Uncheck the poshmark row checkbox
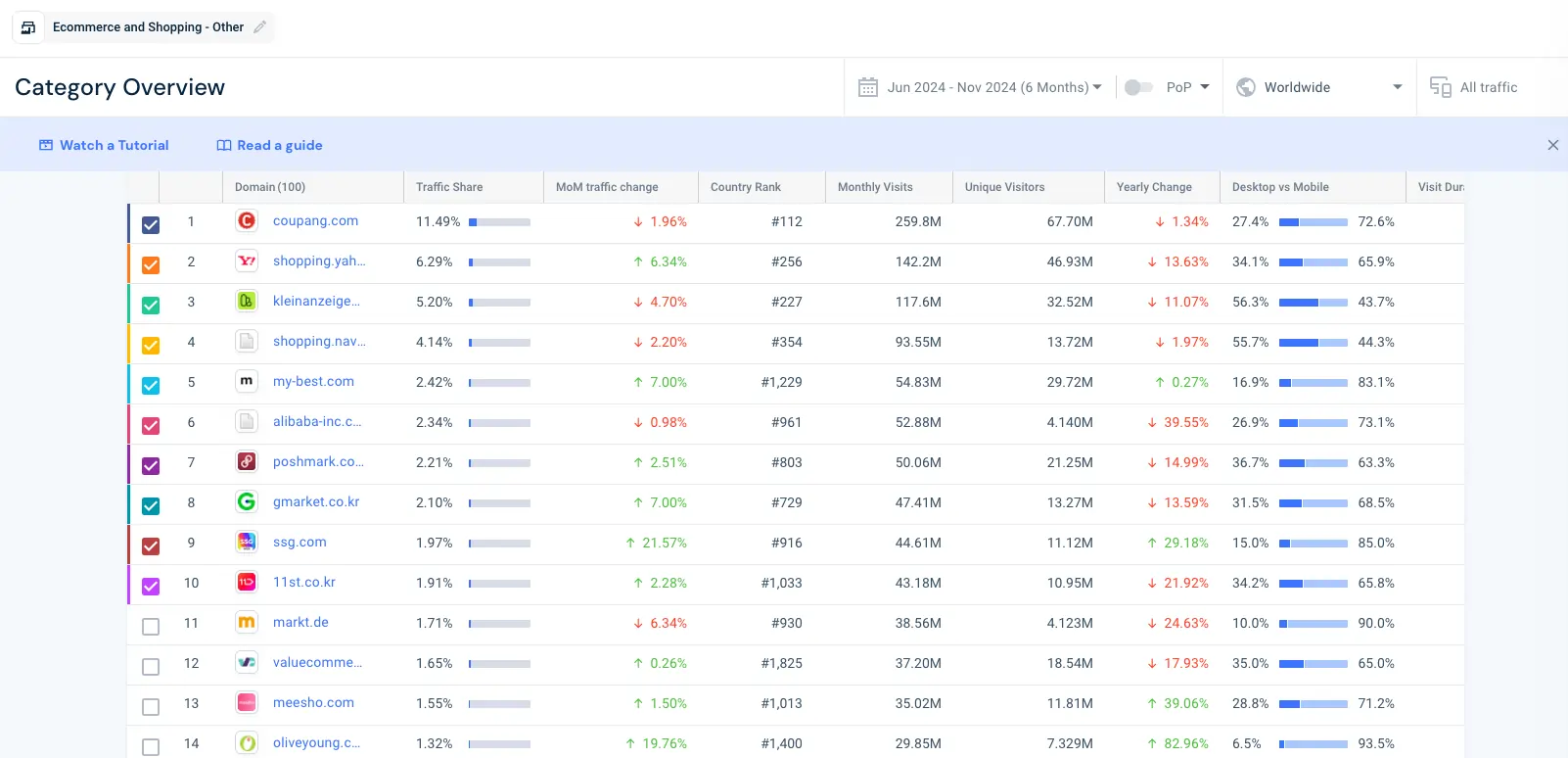 click(151, 466)
